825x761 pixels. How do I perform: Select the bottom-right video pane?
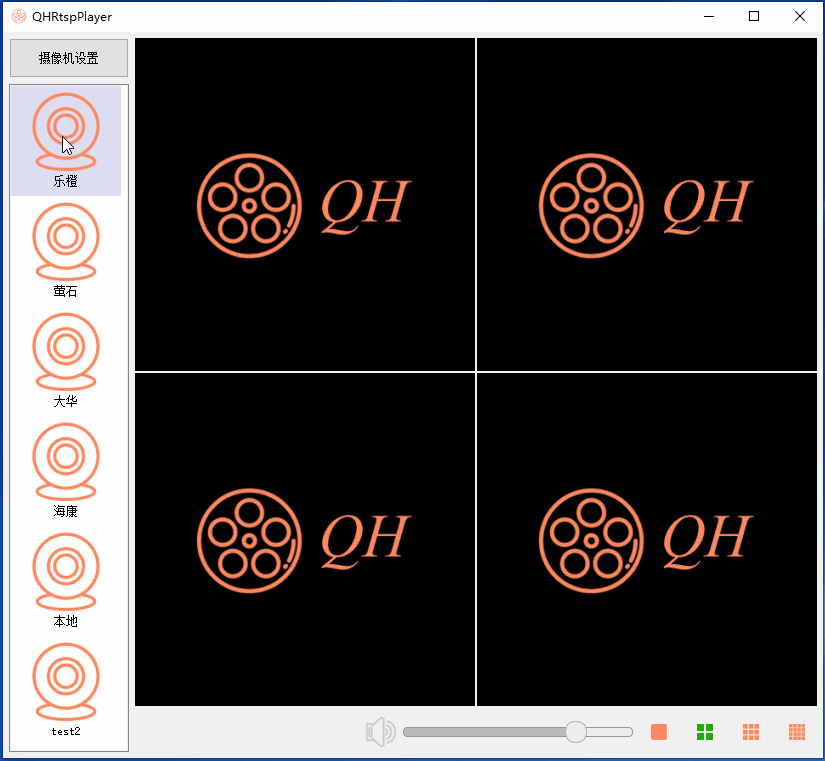[647, 539]
